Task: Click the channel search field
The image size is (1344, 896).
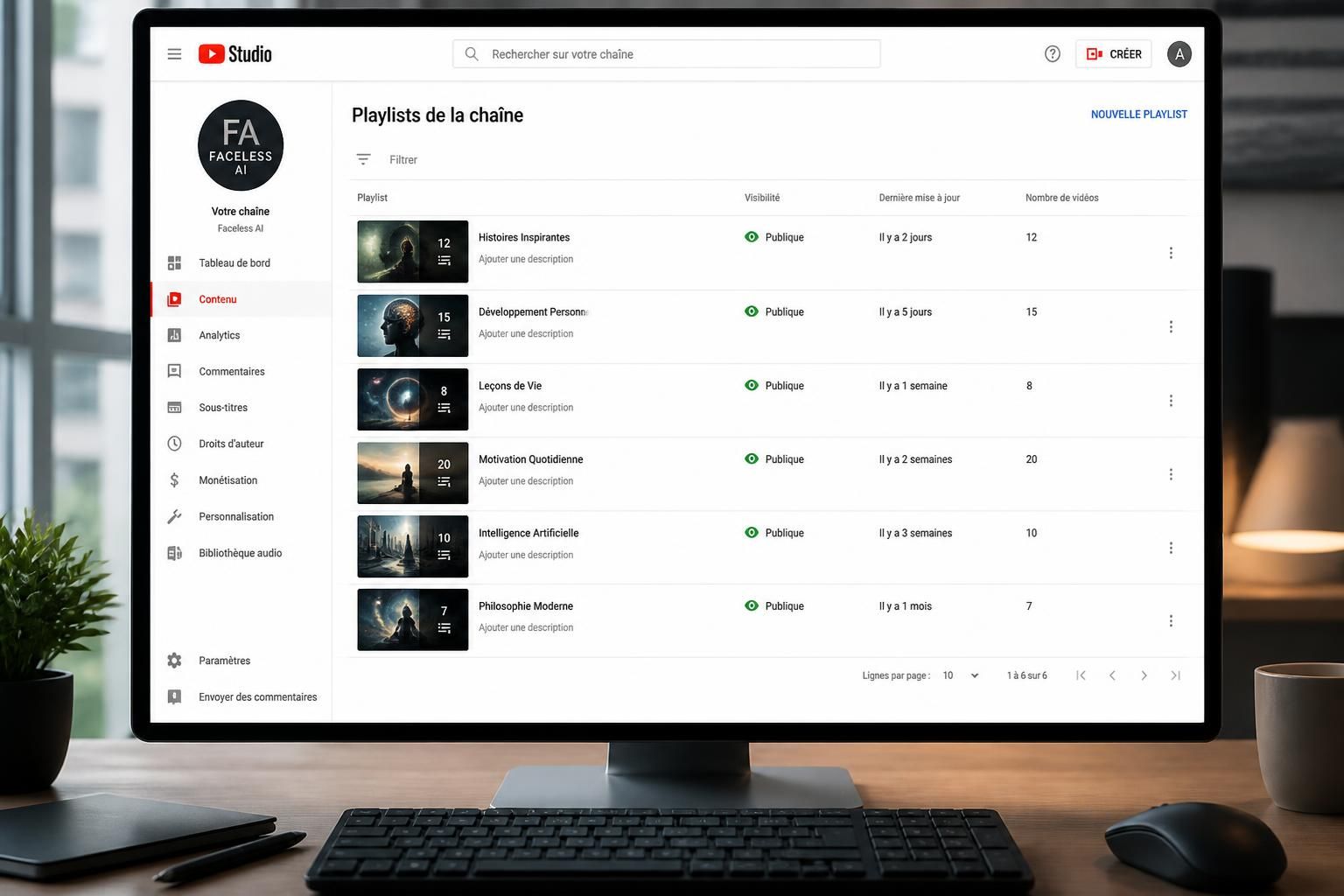Action: tap(667, 54)
